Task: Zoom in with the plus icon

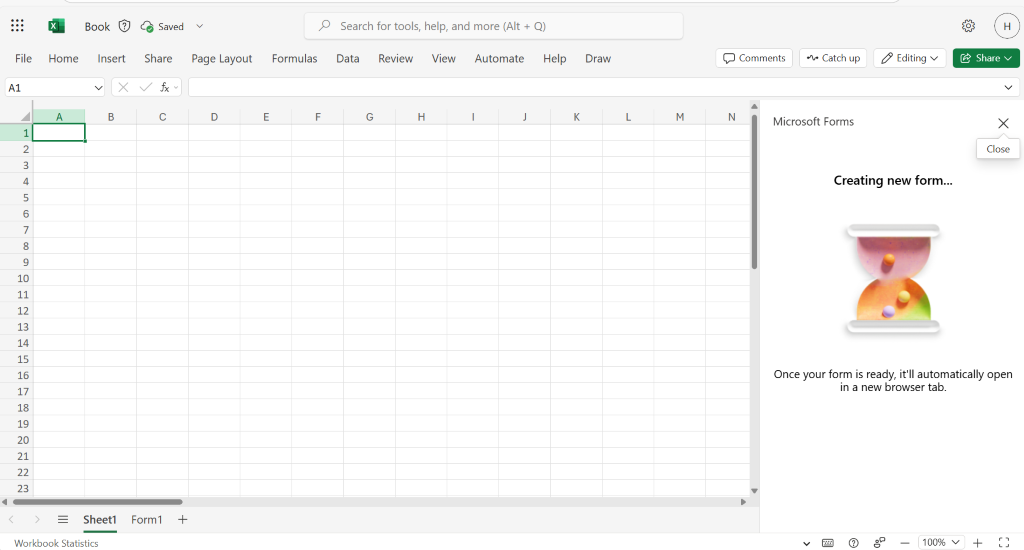Action: tap(978, 543)
